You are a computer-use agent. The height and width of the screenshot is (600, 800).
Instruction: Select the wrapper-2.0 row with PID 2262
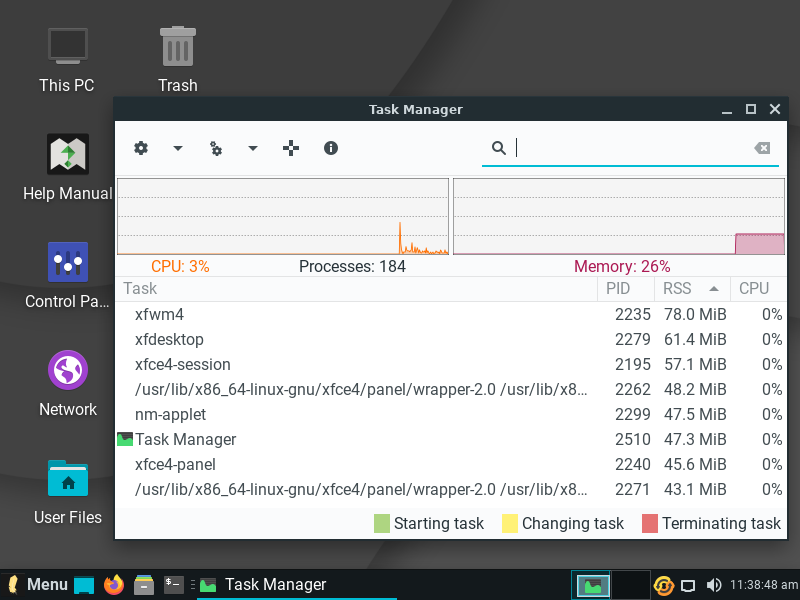(451, 389)
